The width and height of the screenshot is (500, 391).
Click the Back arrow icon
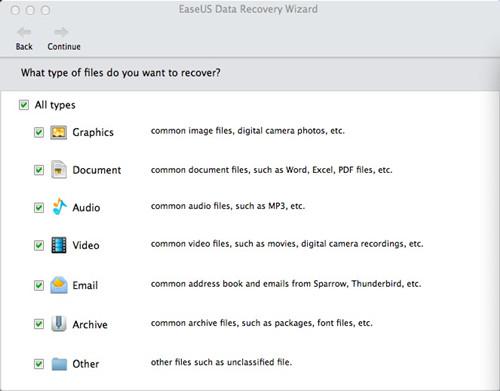[24, 32]
